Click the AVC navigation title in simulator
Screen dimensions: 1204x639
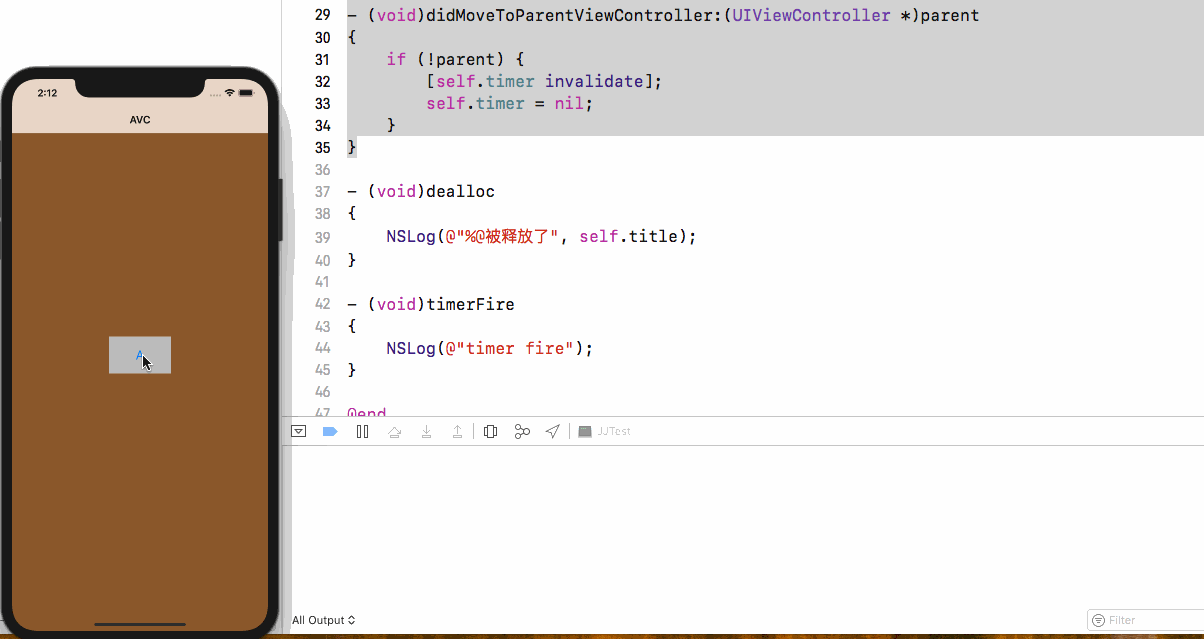tap(140, 120)
